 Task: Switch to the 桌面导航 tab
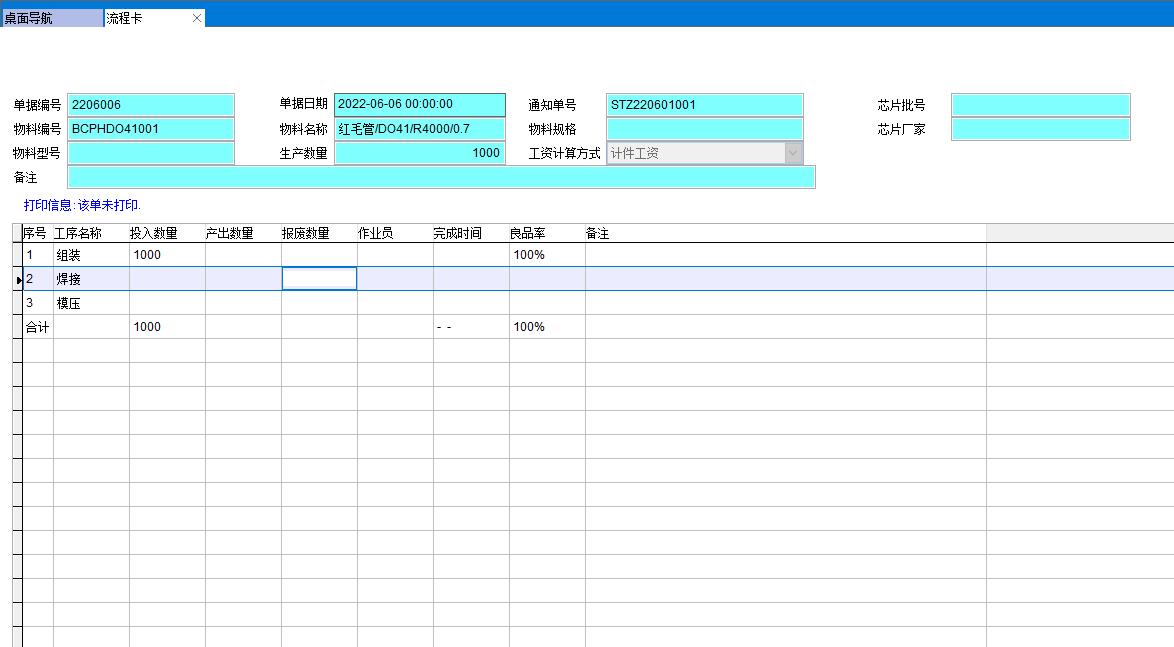coord(50,18)
